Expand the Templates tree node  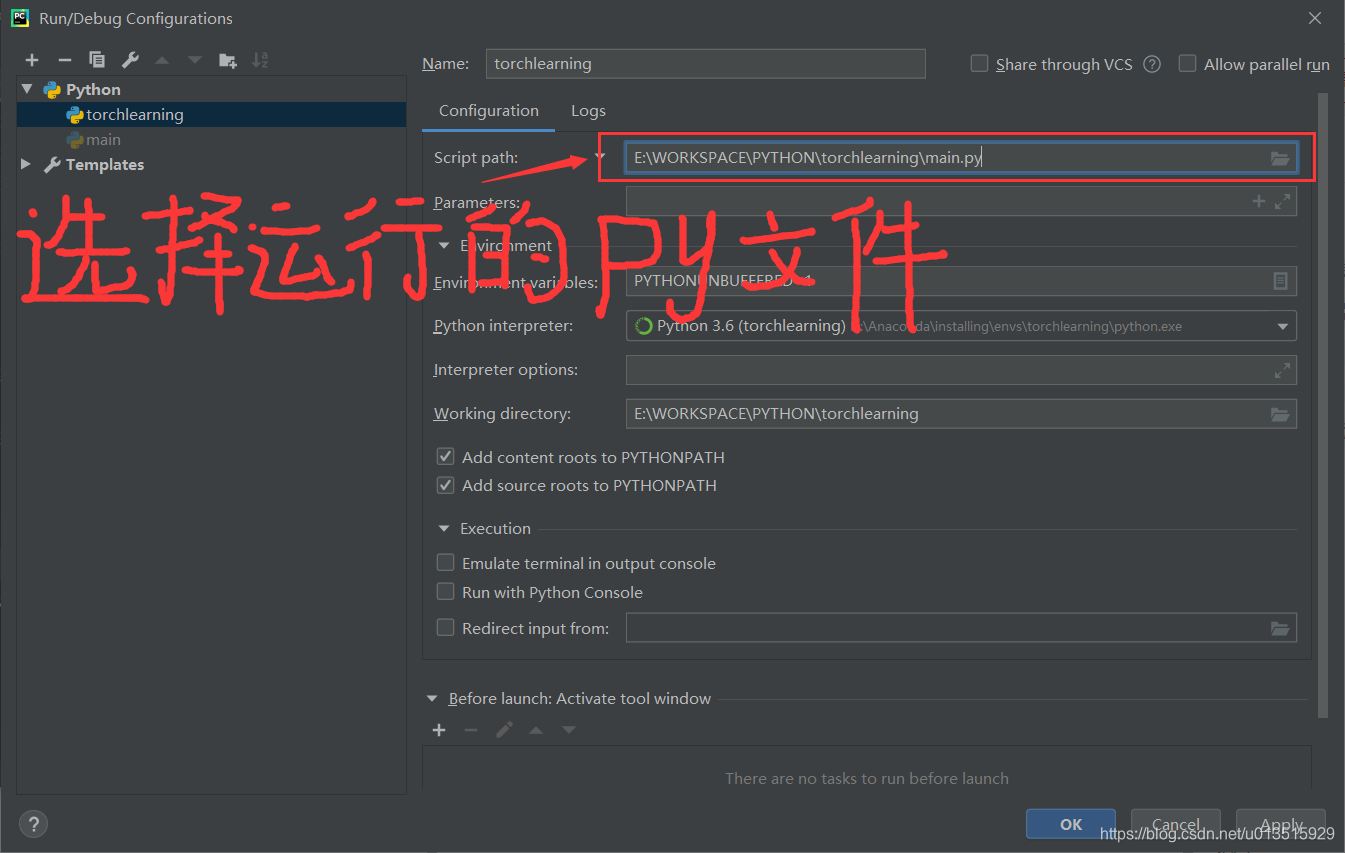click(25, 164)
